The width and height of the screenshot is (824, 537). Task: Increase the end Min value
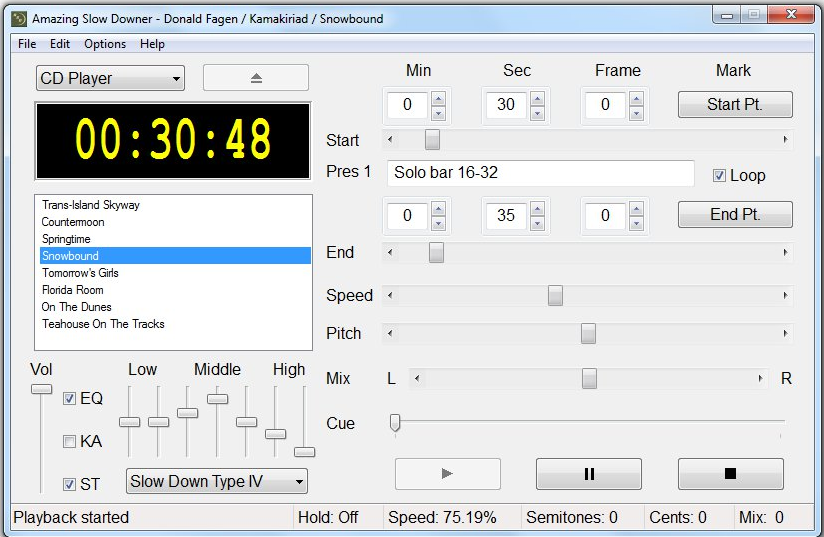pos(438,209)
